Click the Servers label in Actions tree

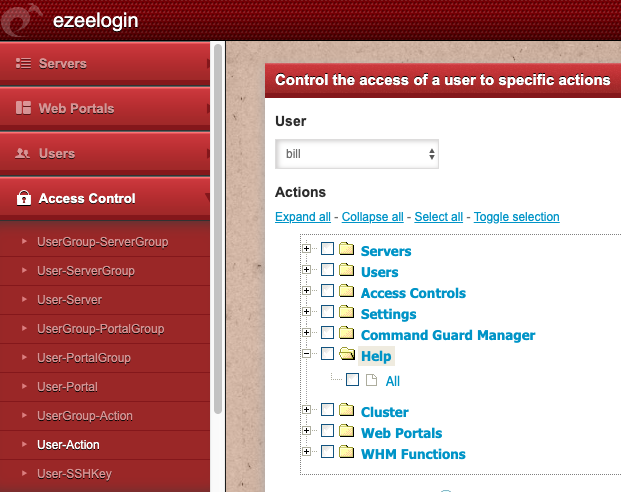click(386, 251)
